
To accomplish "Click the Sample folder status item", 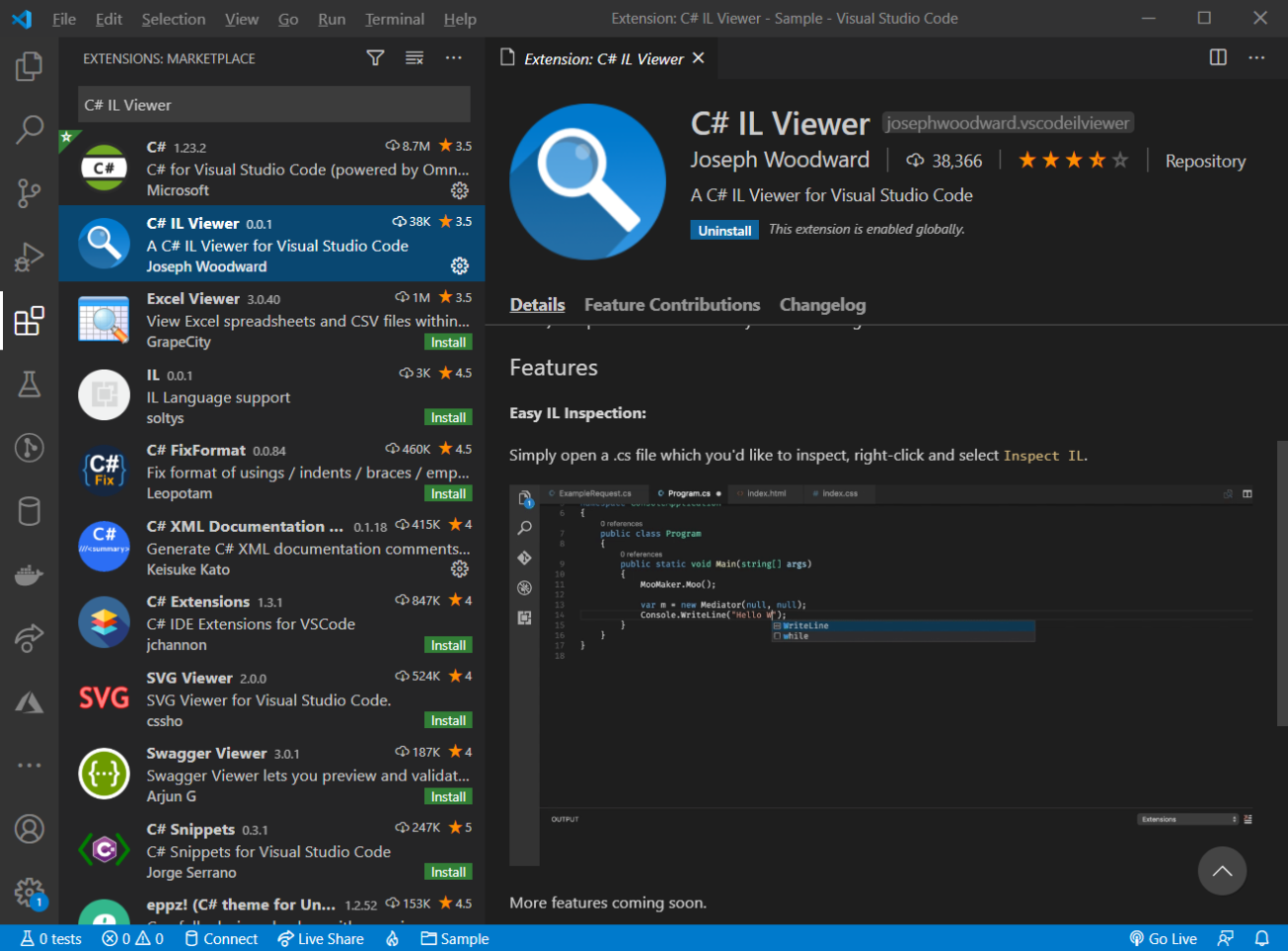I will coord(455,938).
